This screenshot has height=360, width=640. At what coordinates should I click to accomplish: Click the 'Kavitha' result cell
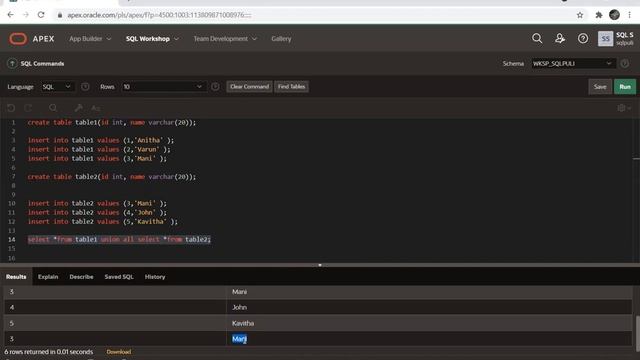click(429, 323)
